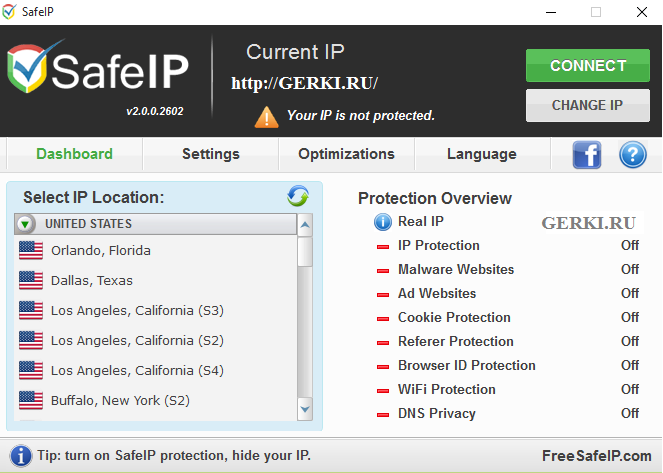Viewport: 663px width, 473px height.
Task: Click the tip info icon in status bar
Action: coord(20,456)
